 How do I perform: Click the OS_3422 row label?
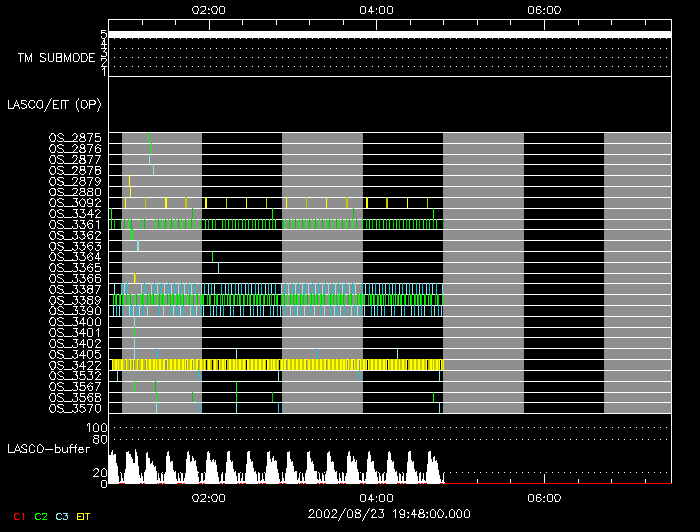click(74, 365)
